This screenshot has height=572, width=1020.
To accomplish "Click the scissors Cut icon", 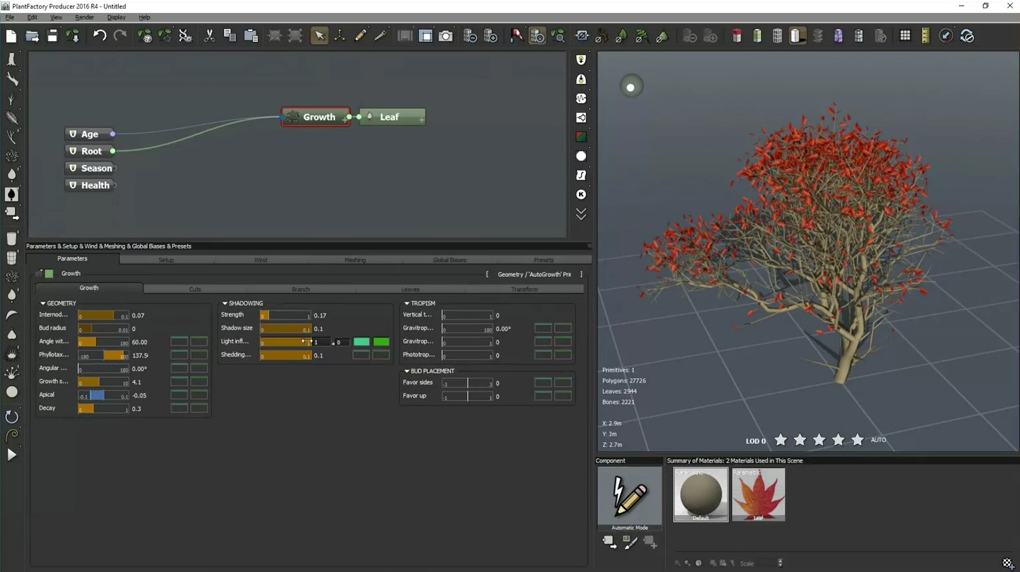I will [209, 36].
